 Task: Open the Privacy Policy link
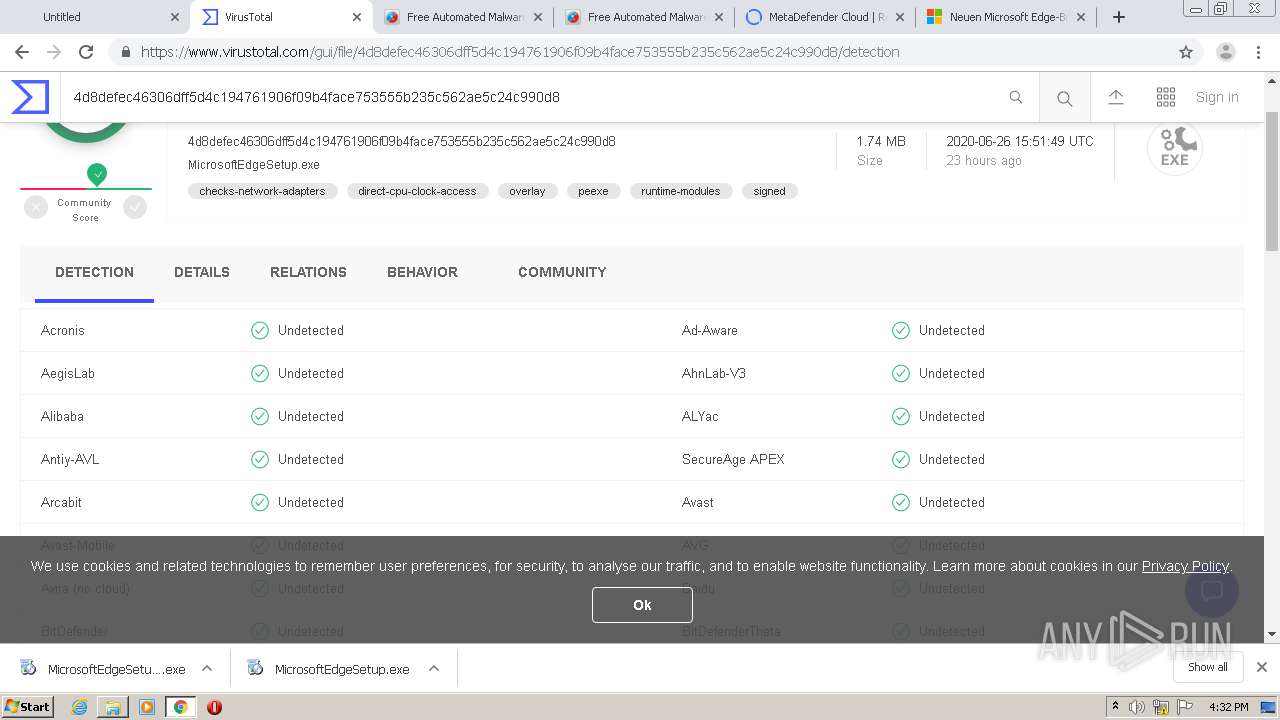coord(1185,566)
